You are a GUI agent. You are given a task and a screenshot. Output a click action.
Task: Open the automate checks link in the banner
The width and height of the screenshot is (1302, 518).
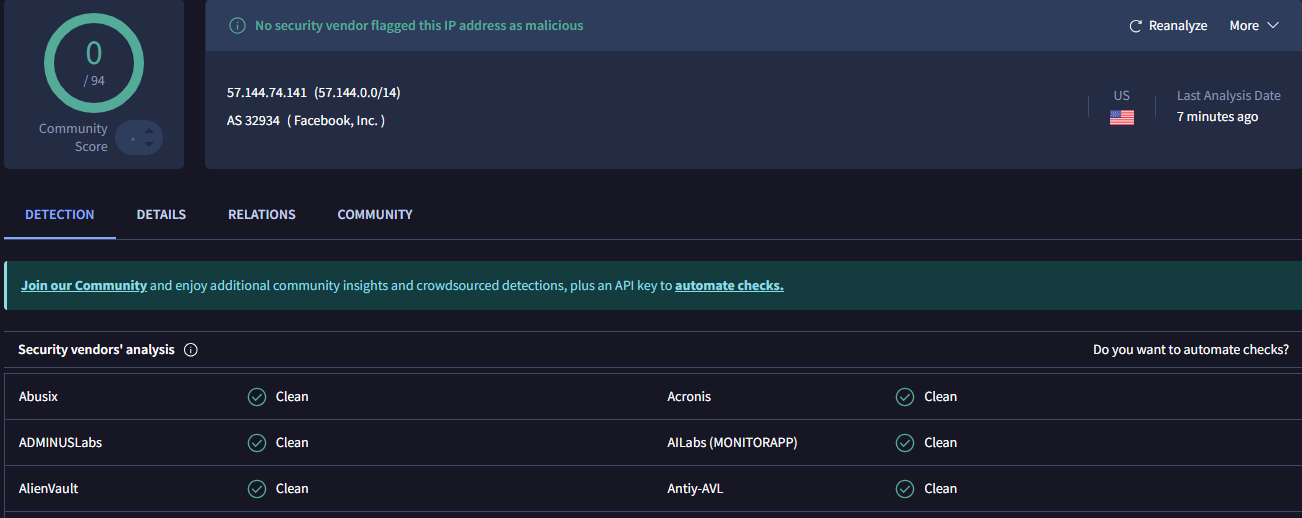729,286
